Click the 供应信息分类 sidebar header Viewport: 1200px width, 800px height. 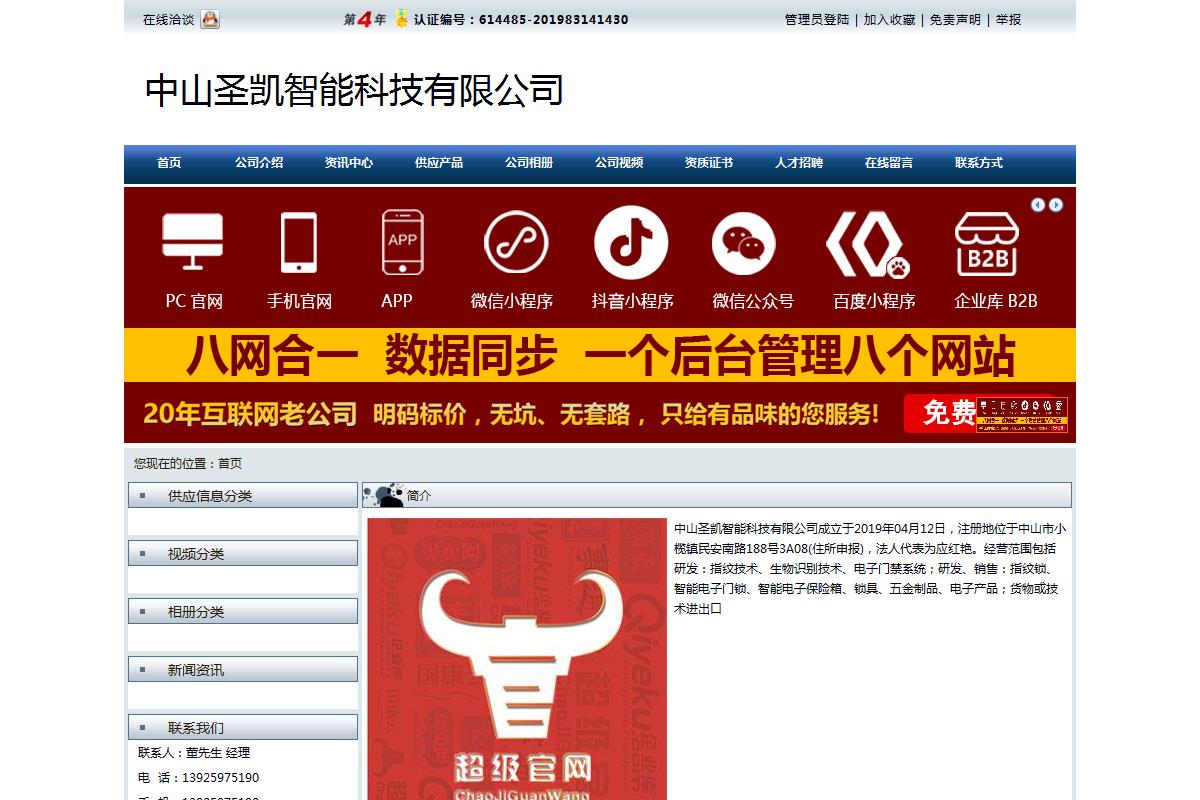[x=243, y=496]
